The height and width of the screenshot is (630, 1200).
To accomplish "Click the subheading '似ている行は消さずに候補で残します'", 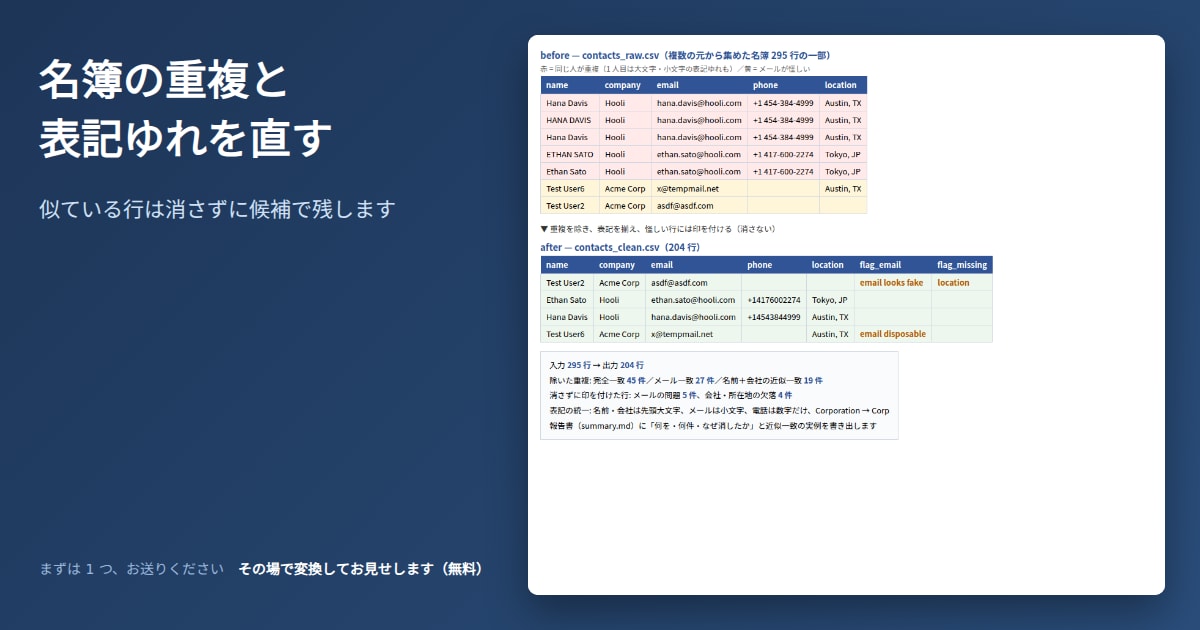I will 217,209.
